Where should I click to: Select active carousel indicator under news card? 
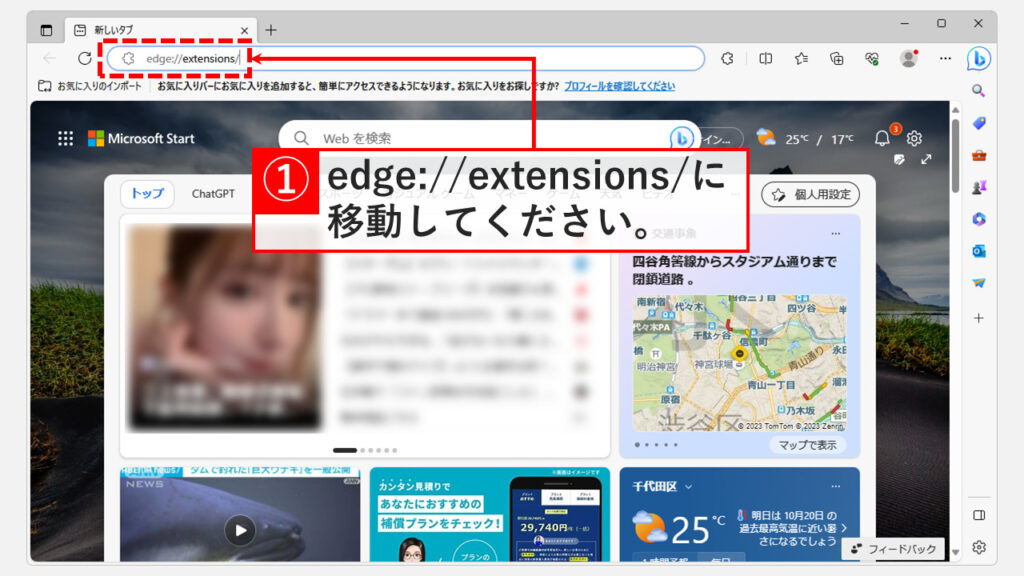coord(345,450)
